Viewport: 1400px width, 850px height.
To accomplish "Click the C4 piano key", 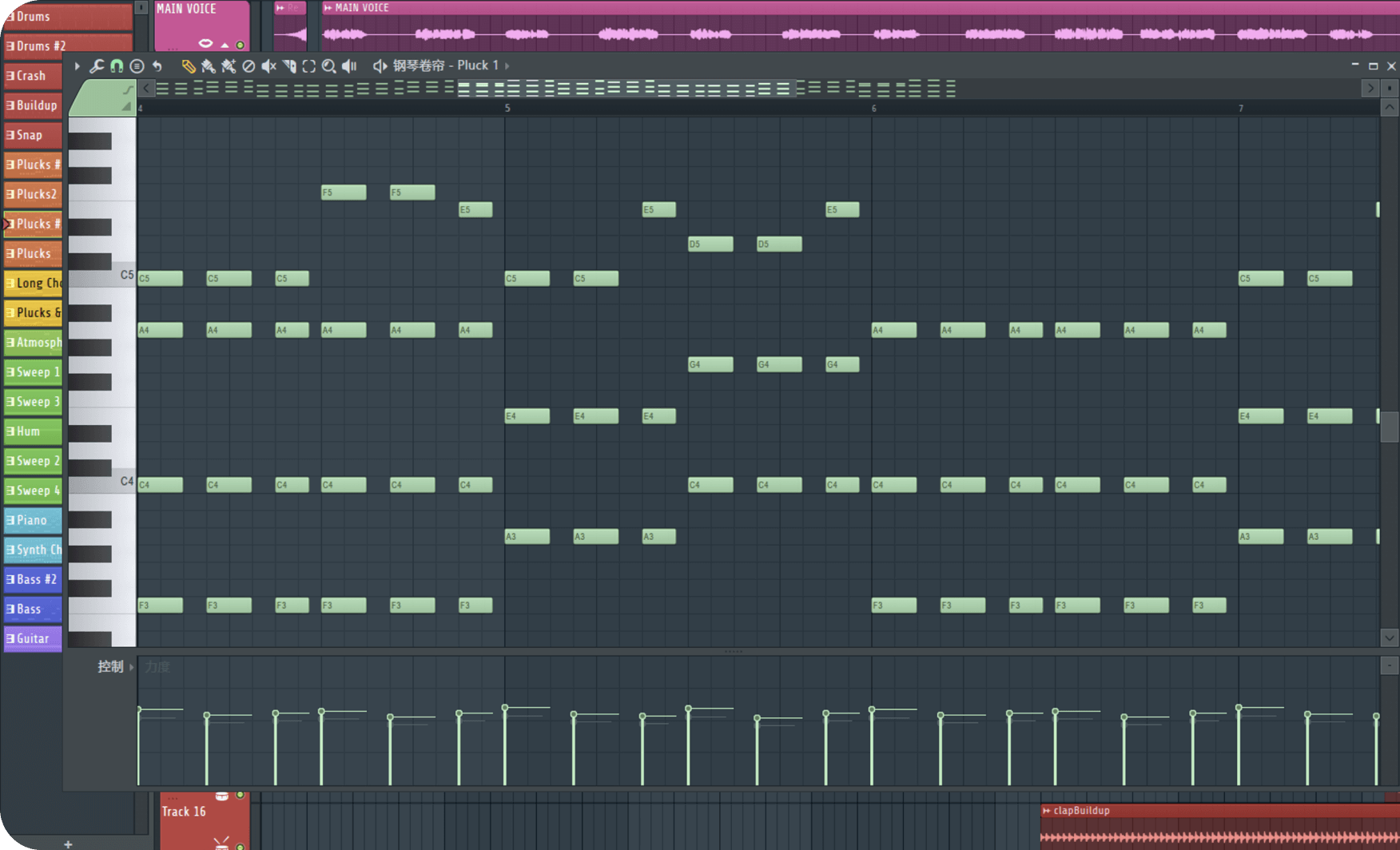I will [x=102, y=483].
